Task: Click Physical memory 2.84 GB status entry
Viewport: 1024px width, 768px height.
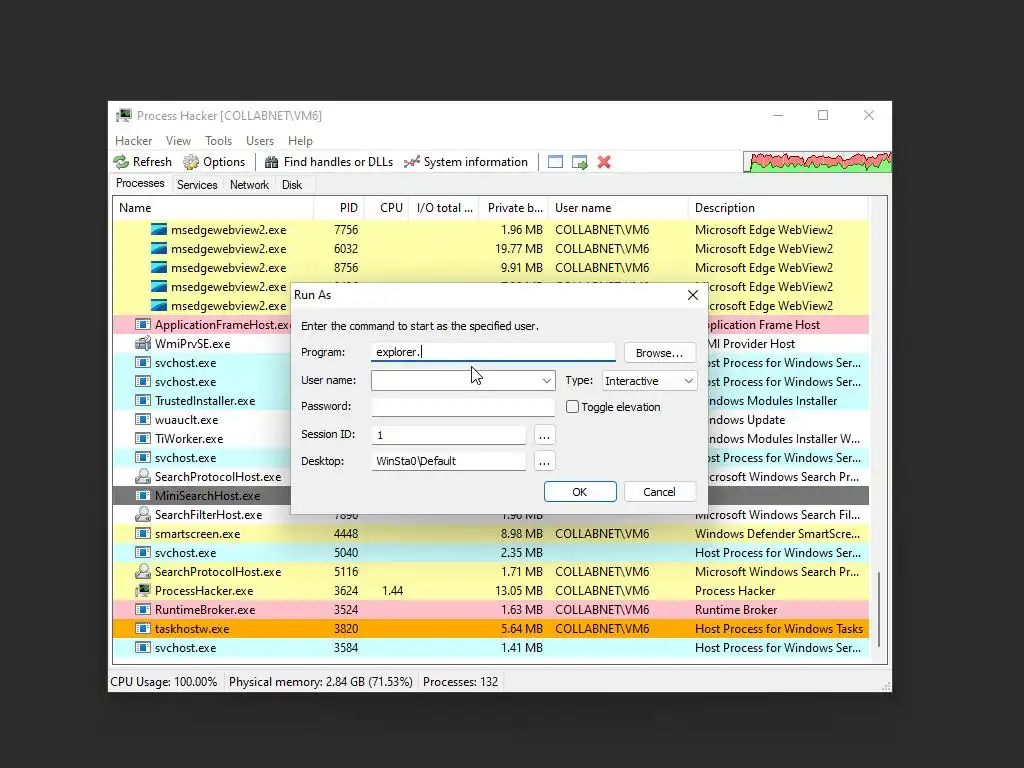Action: (x=321, y=682)
